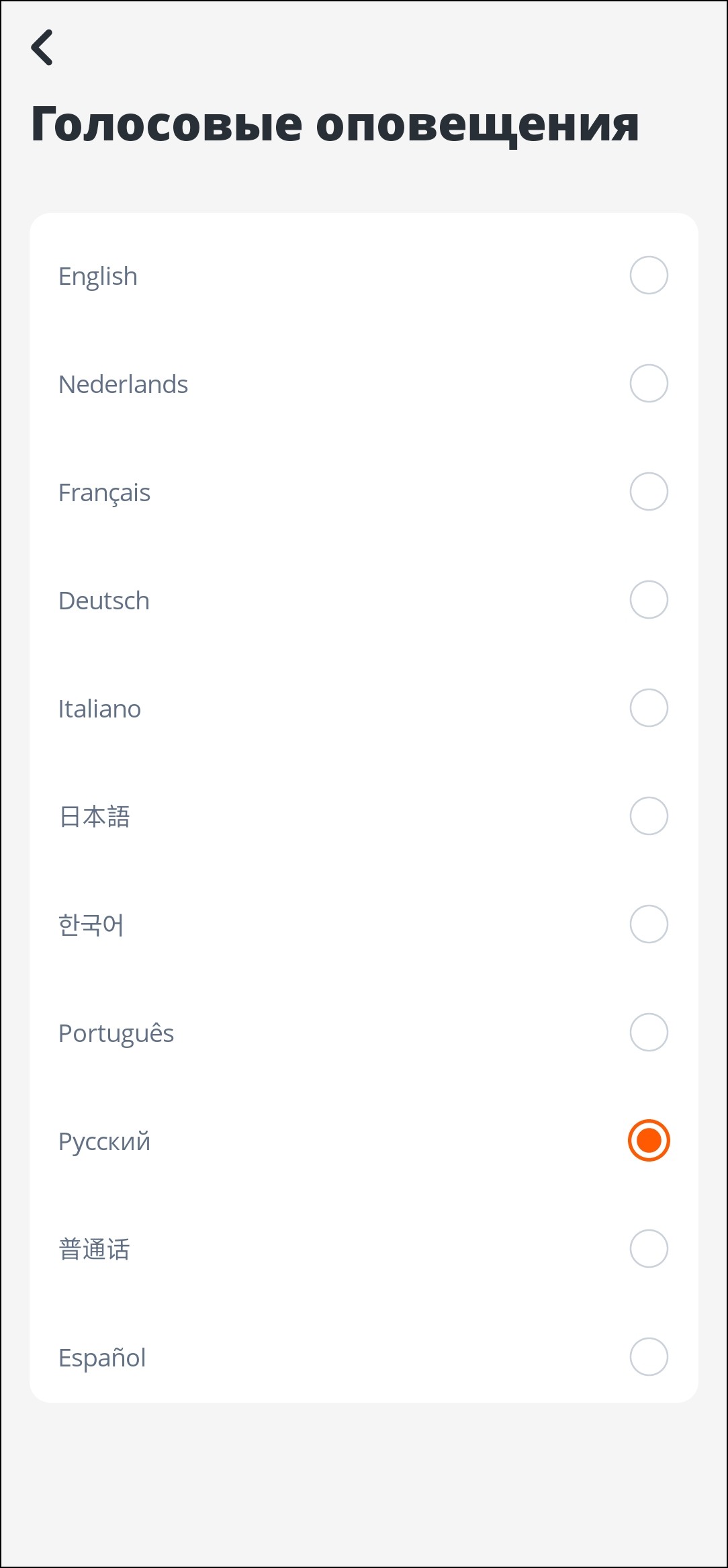Tap the Nederlands language label

click(x=123, y=384)
